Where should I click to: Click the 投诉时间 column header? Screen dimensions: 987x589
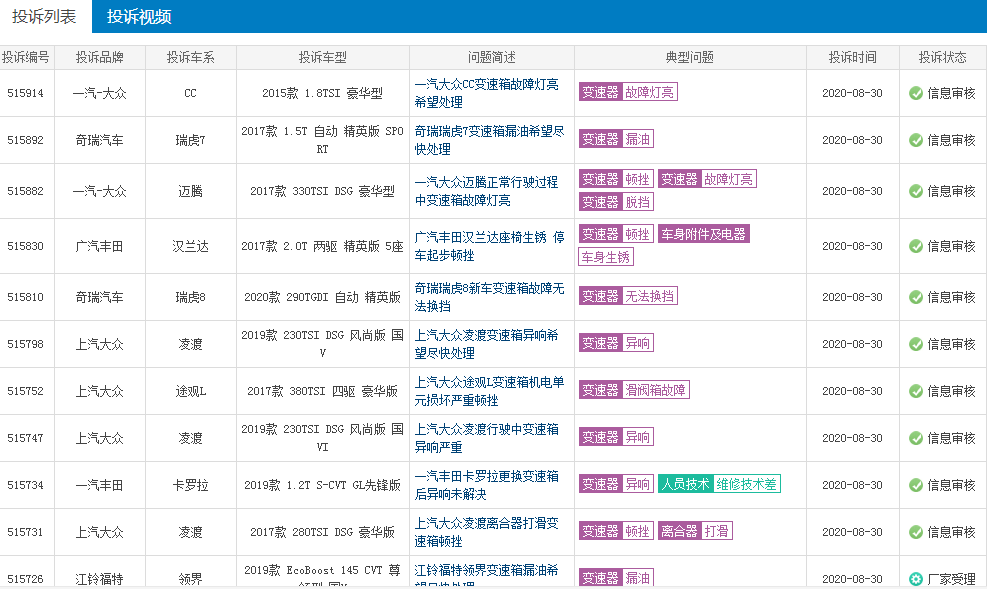(852, 57)
